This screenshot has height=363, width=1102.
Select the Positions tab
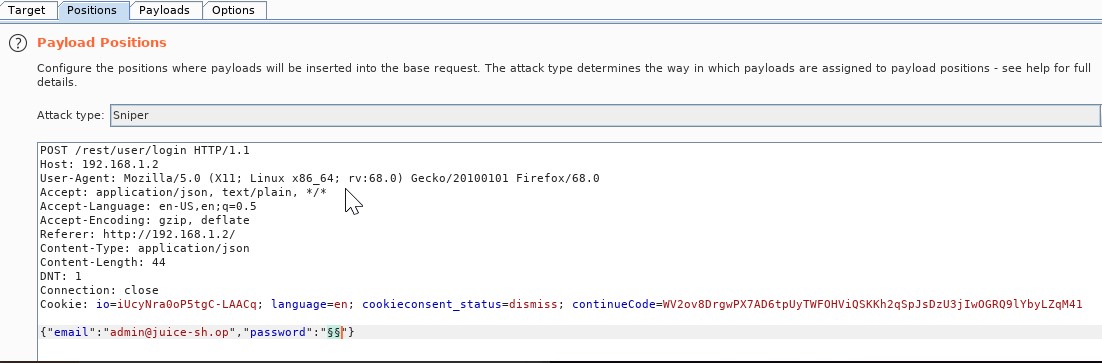(x=91, y=10)
